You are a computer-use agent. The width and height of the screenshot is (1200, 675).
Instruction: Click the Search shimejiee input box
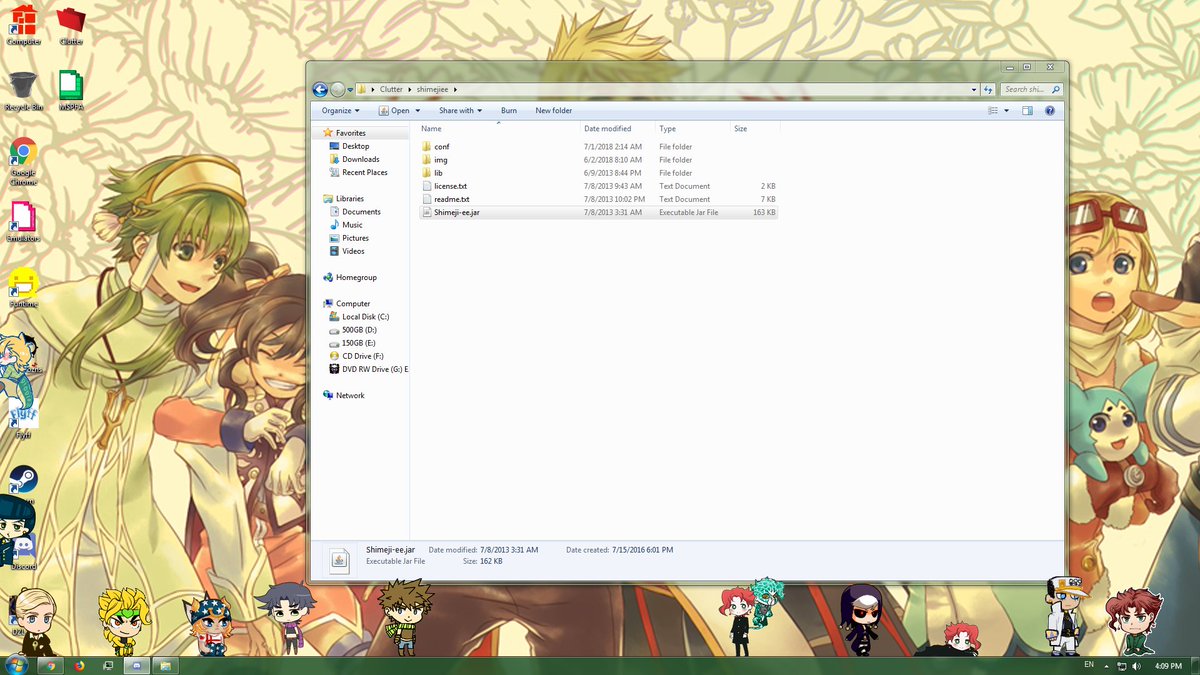(x=1029, y=90)
